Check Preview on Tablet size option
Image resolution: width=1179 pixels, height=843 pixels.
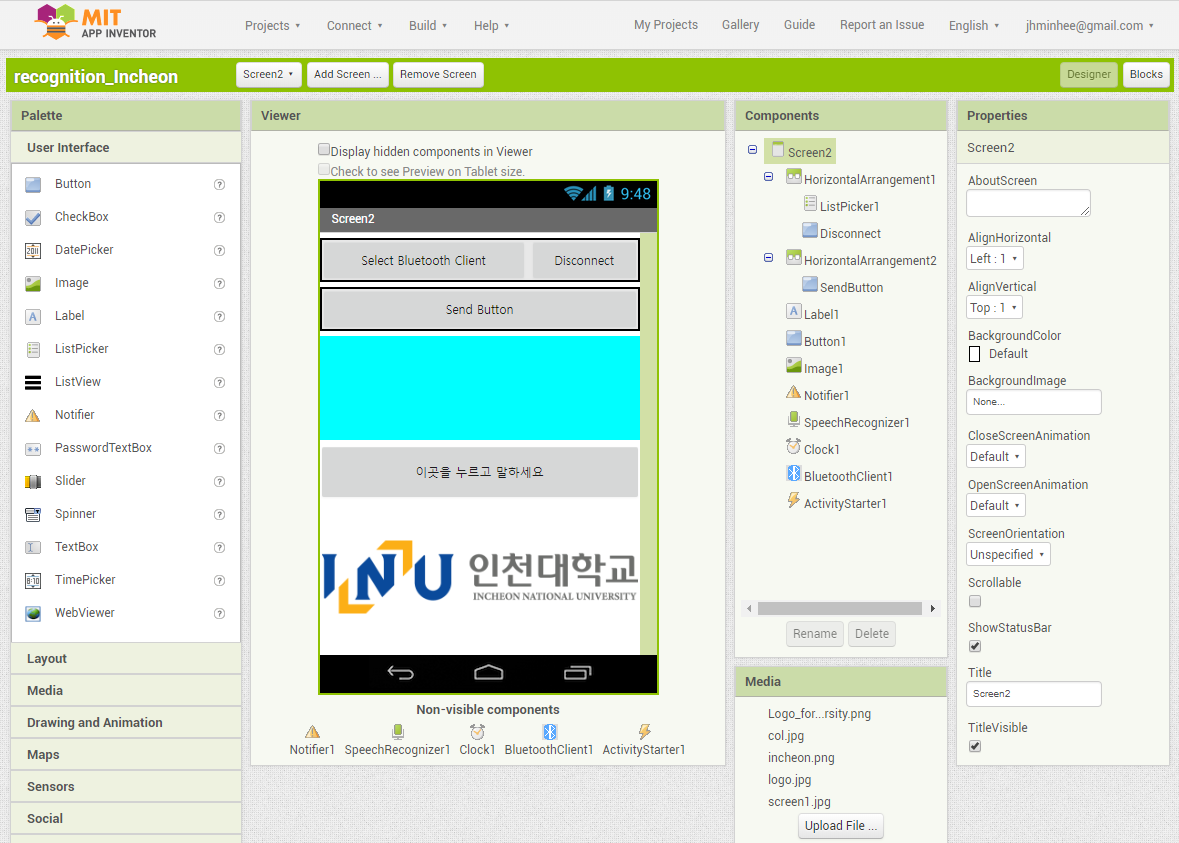tap(325, 170)
